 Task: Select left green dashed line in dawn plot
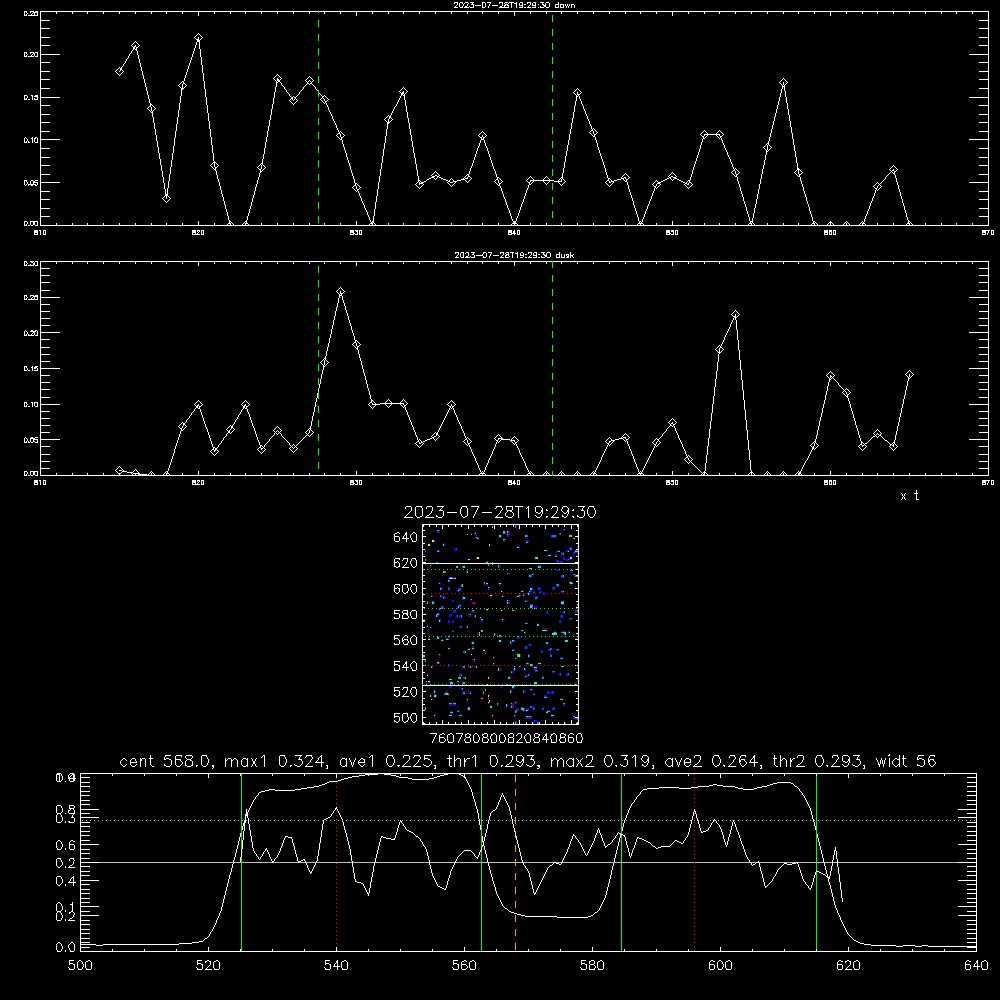point(318,118)
